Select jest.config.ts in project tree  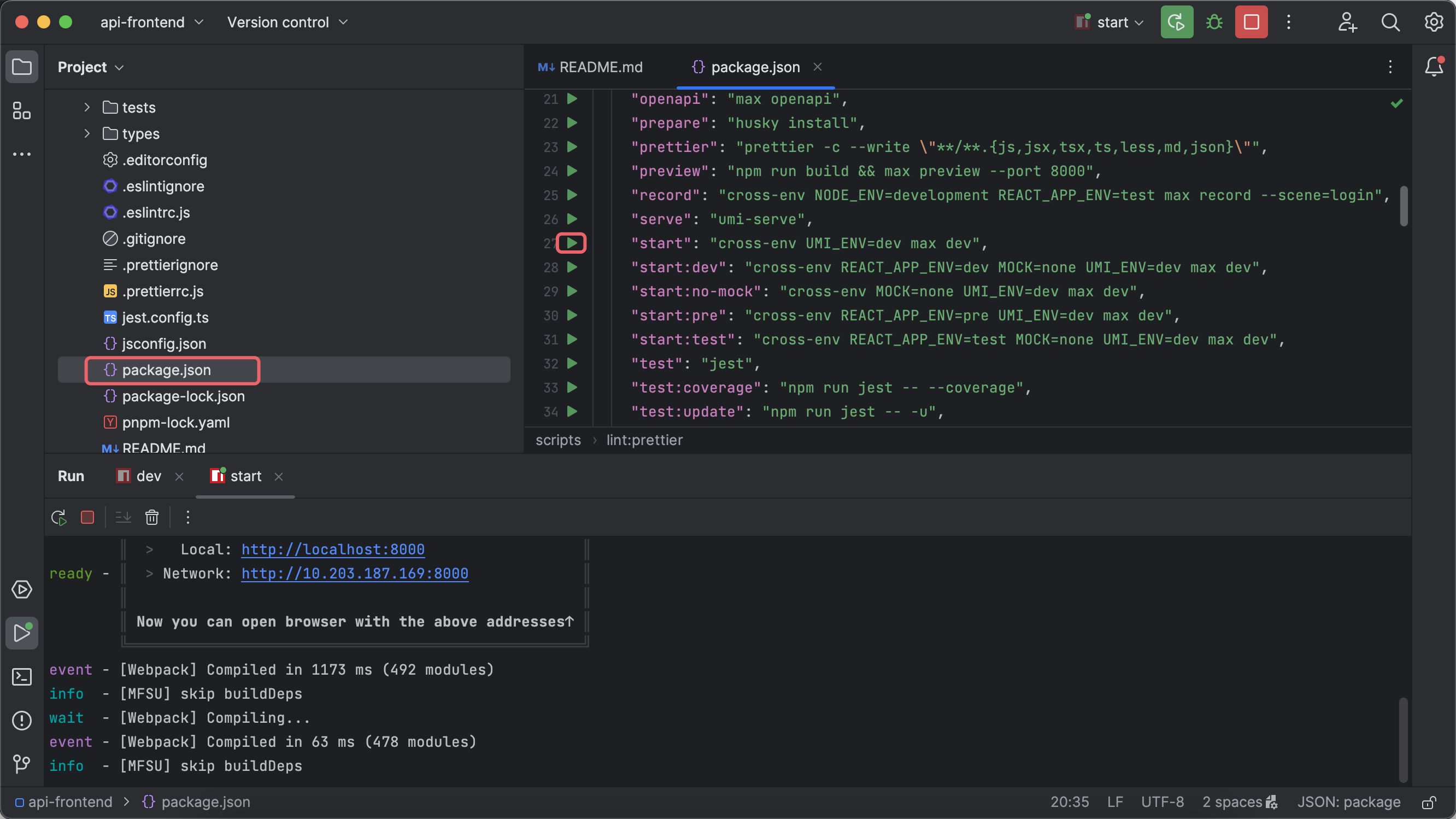(x=284, y=317)
